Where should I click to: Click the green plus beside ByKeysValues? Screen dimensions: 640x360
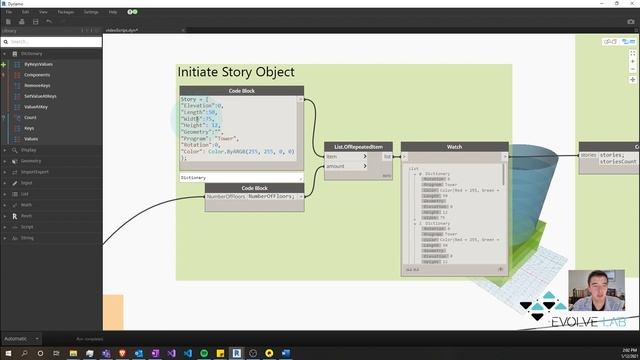tap(4, 64)
